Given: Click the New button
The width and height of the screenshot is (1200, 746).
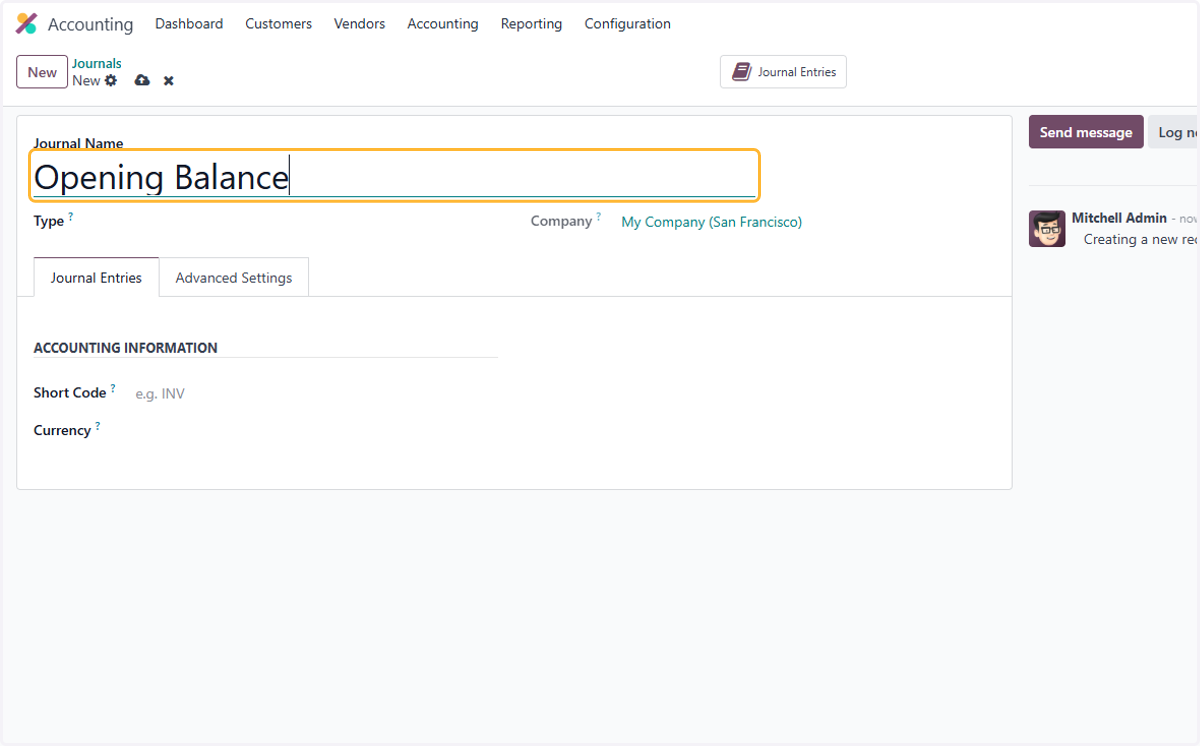Looking at the screenshot, I should click(42, 72).
